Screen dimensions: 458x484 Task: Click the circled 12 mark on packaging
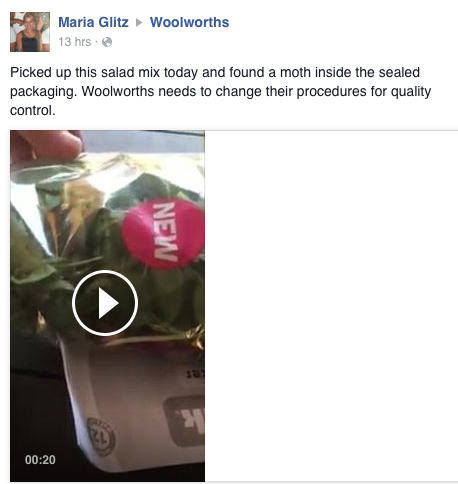(x=101, y=437)
